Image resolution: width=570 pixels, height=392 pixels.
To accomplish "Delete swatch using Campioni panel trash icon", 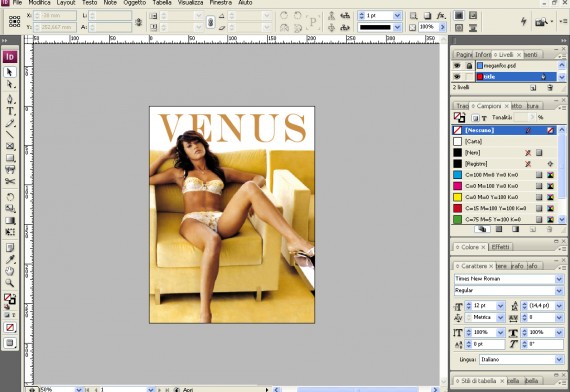I will 550,229.
